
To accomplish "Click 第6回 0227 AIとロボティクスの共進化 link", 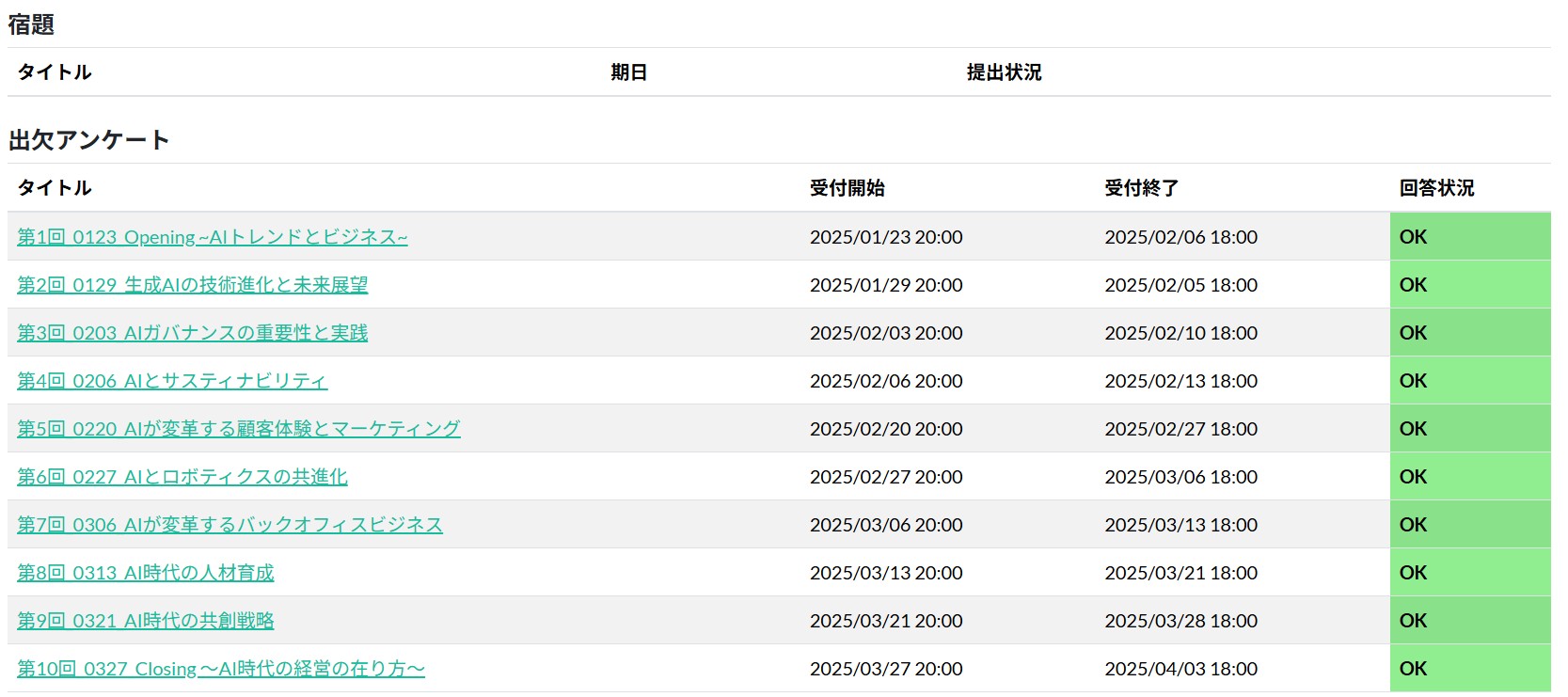I will 182,477.
